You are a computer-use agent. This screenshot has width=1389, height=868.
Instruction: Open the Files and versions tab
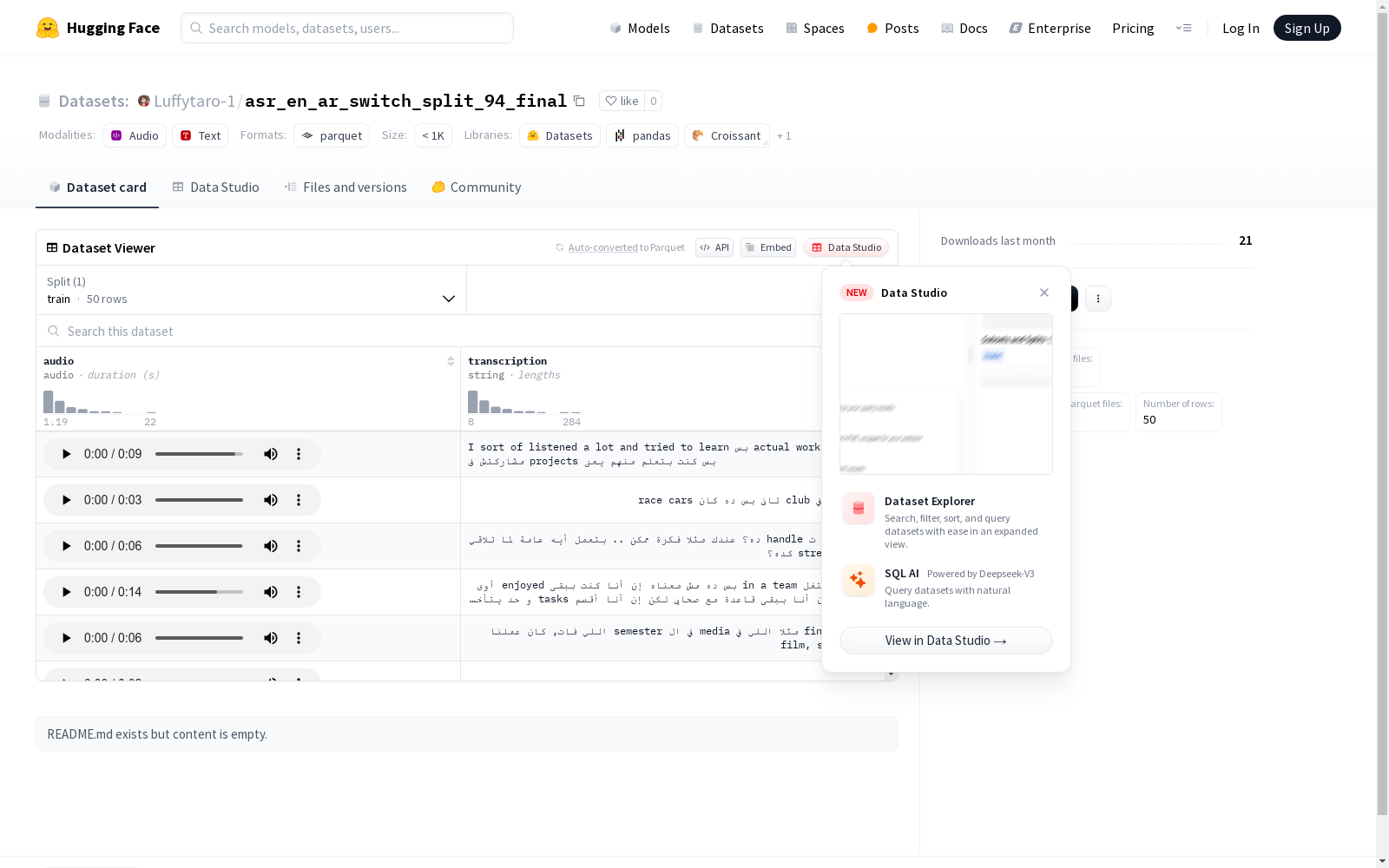click(x=346, y=187)
